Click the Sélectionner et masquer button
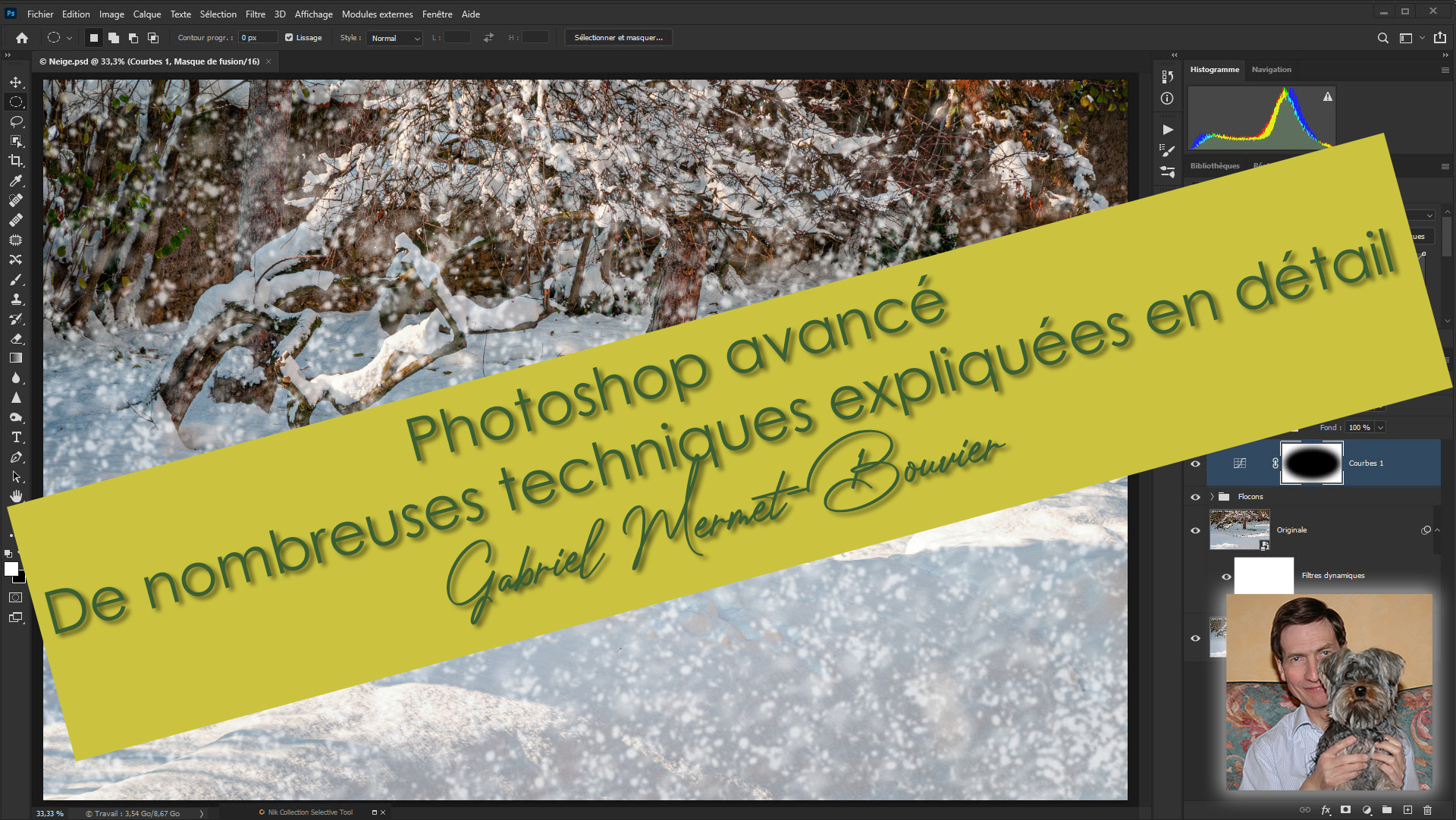The image size is (1456, 820). point(618,38)
